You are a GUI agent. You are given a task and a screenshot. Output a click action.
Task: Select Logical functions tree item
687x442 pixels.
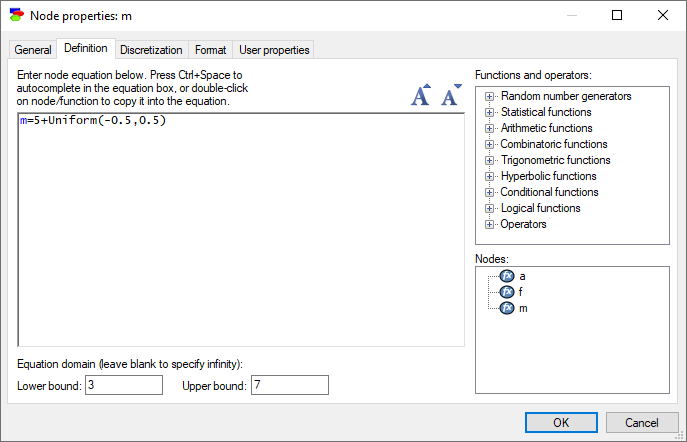point(541,208)
